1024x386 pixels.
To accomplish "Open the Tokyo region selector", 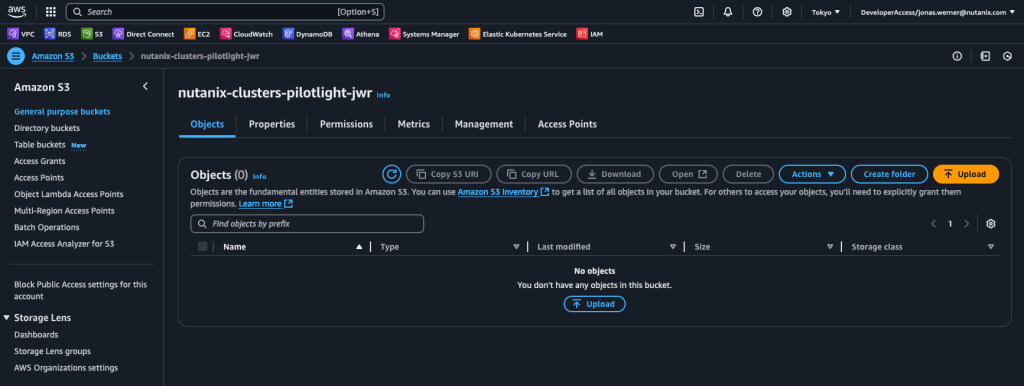I will tap(825, 12).
